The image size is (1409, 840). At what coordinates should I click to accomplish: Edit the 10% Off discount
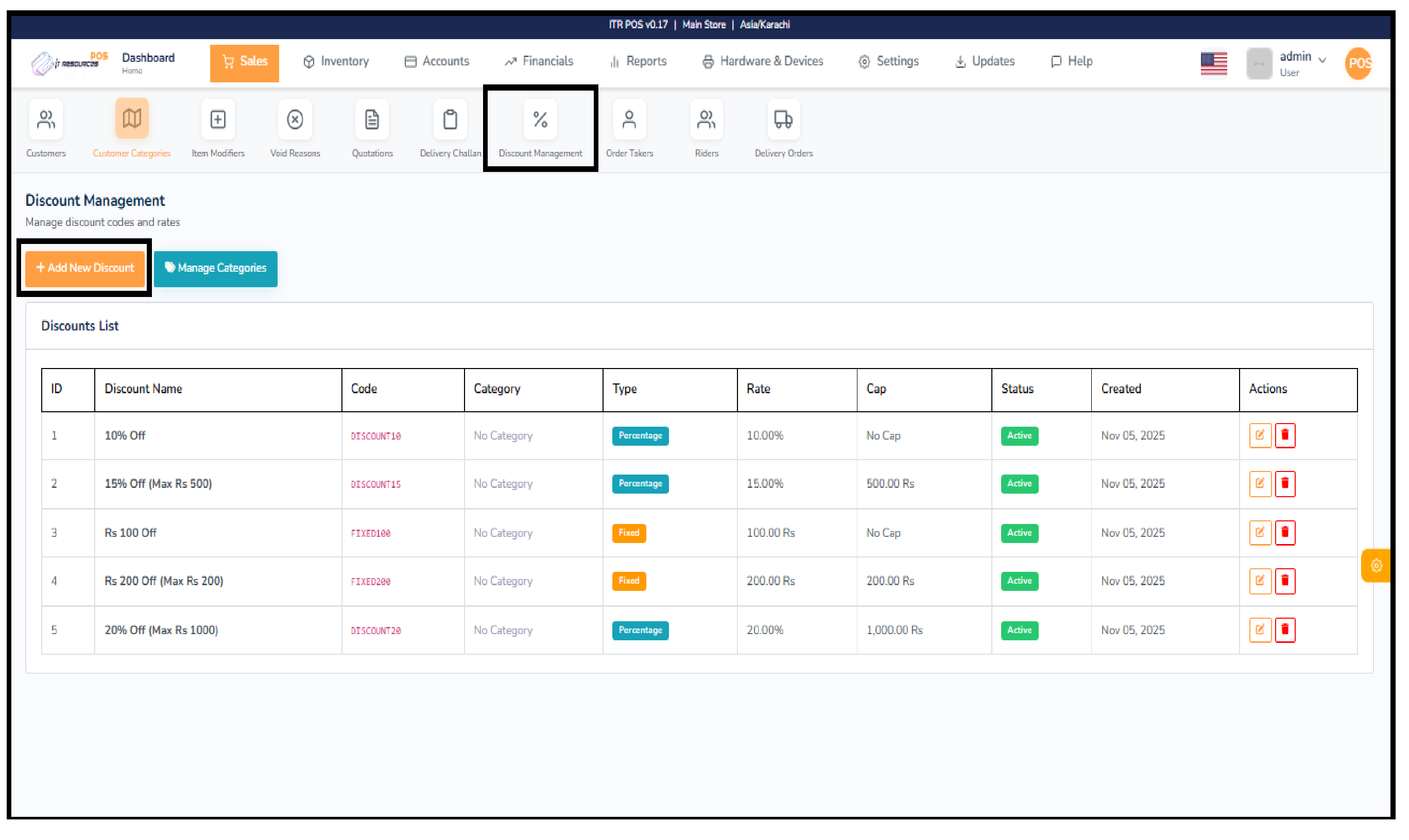(1260, 435)
